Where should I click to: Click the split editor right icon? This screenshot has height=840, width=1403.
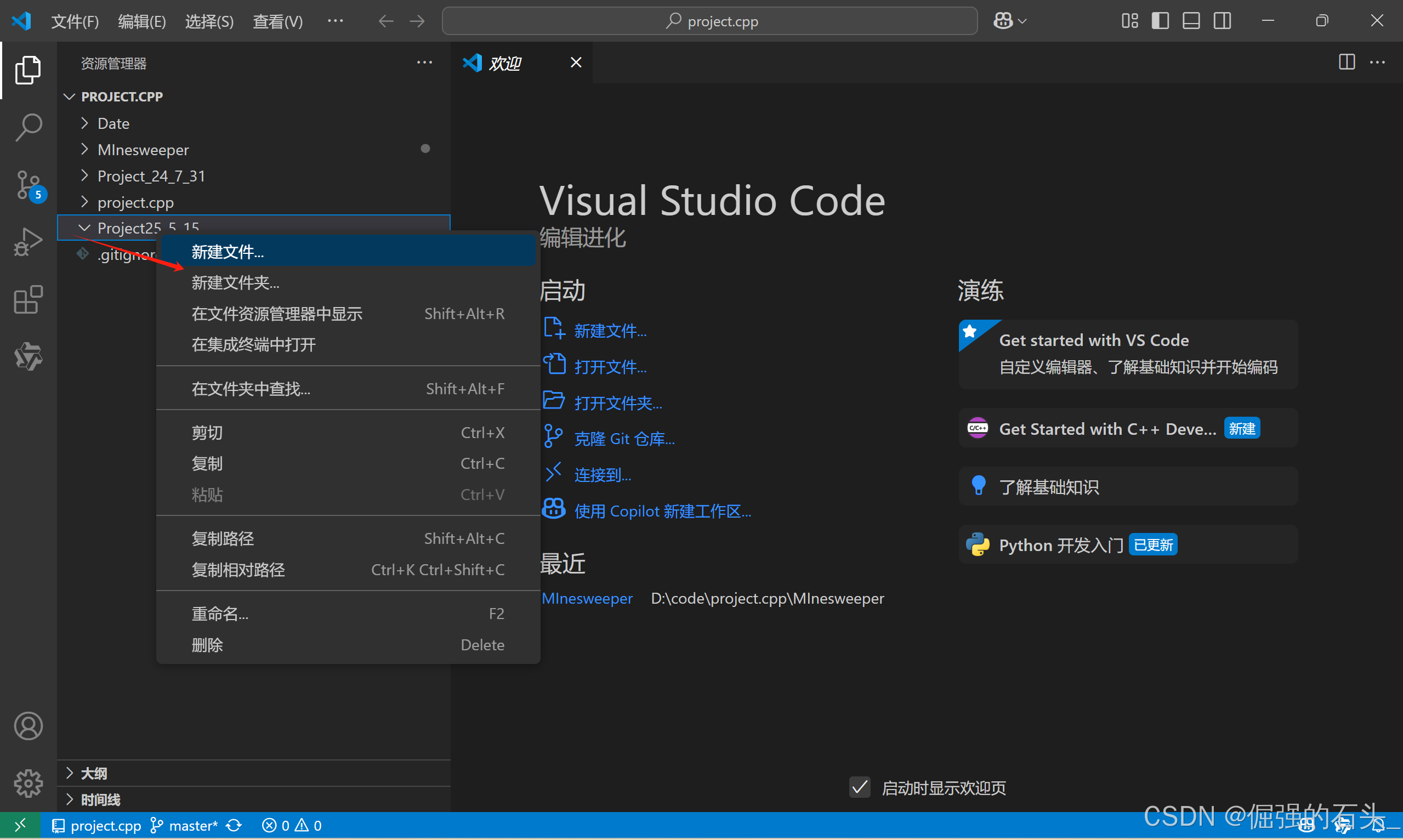(1347, 63)
